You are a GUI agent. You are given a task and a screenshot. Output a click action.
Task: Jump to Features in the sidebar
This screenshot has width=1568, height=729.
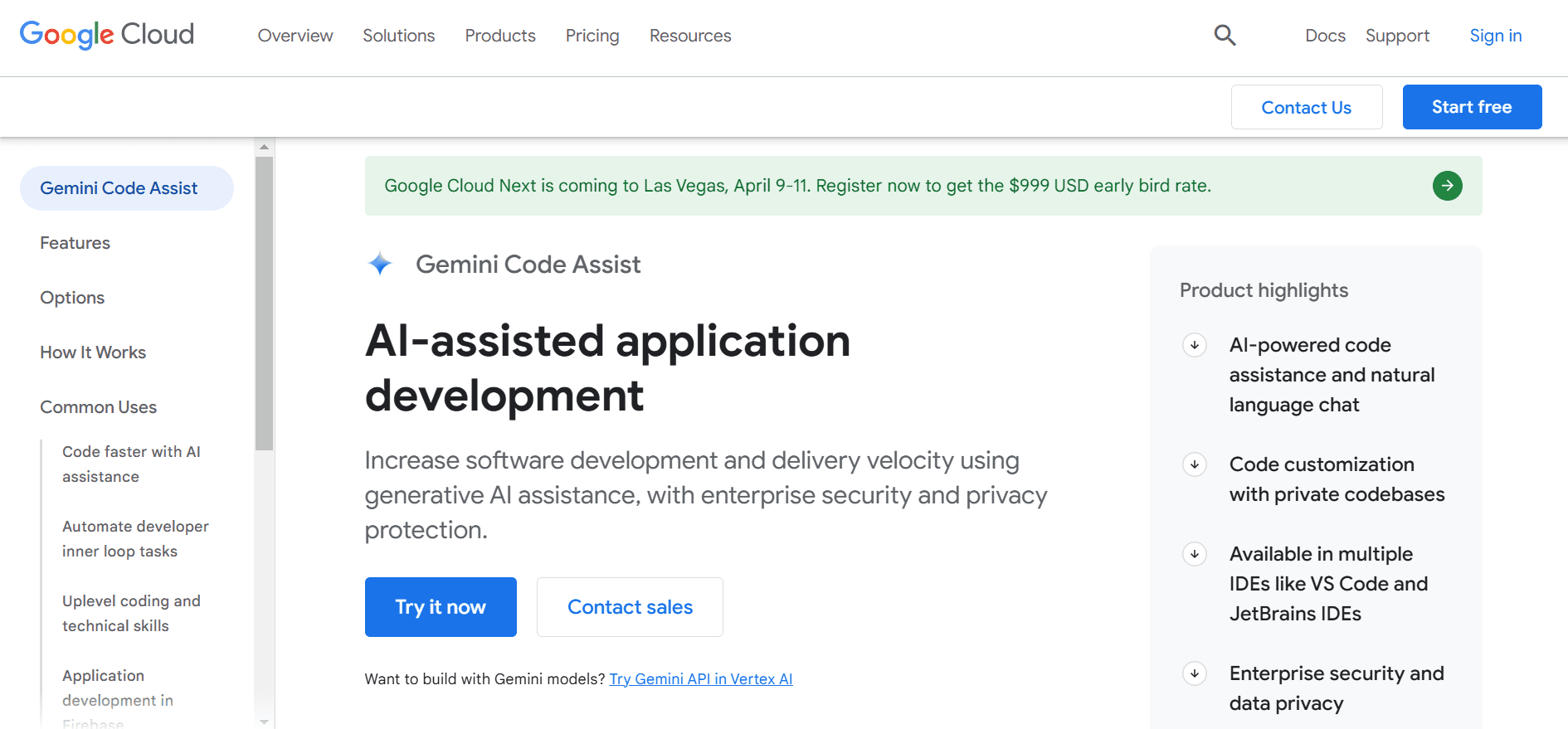pyautogui.click(x=75, y=243)
